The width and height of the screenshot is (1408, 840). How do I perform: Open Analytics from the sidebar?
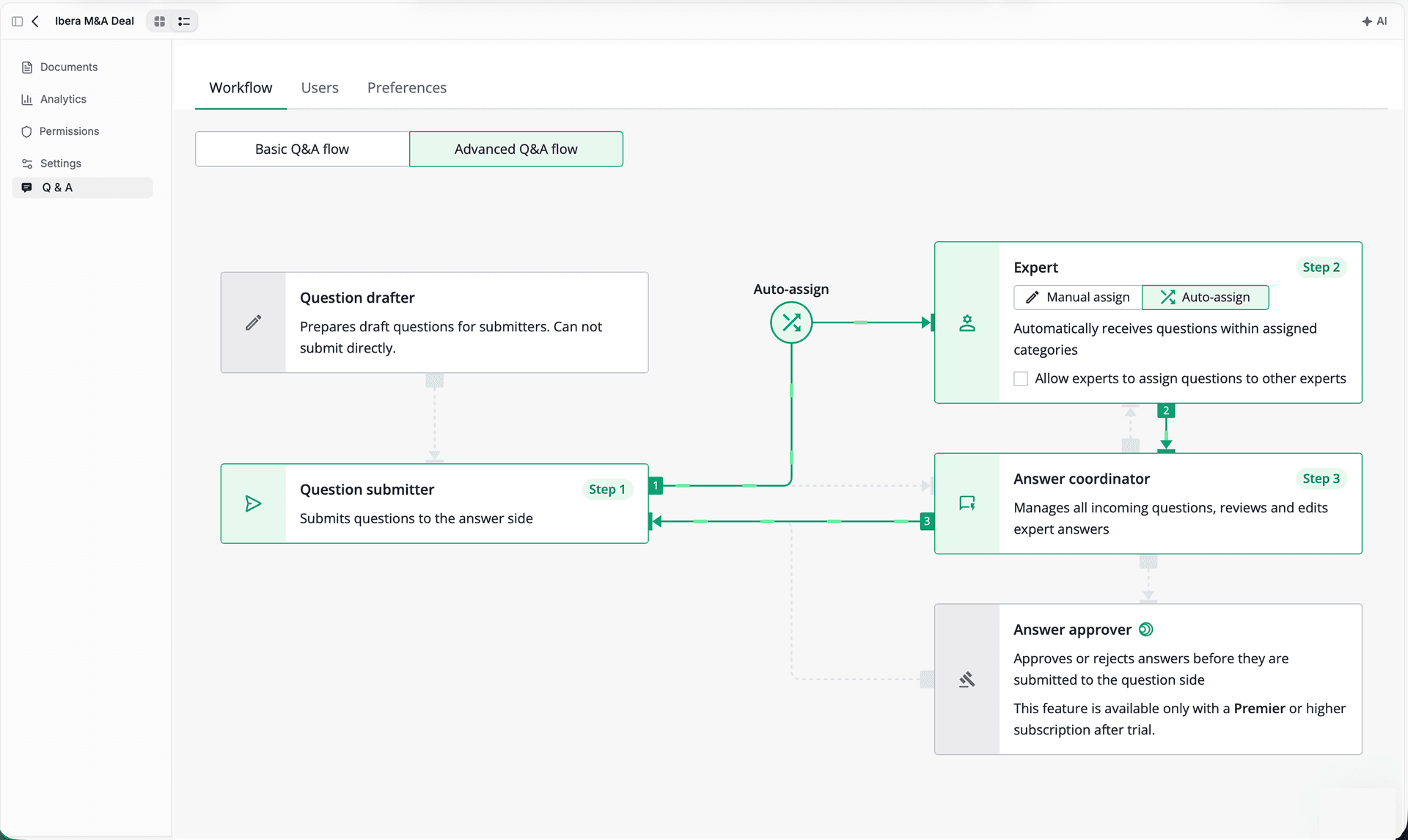[x=63, y=99]
